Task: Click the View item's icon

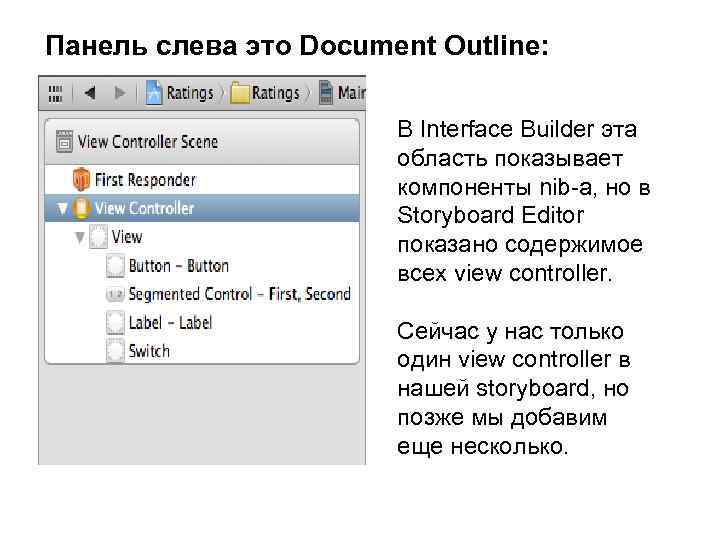Action: [98, 237]
